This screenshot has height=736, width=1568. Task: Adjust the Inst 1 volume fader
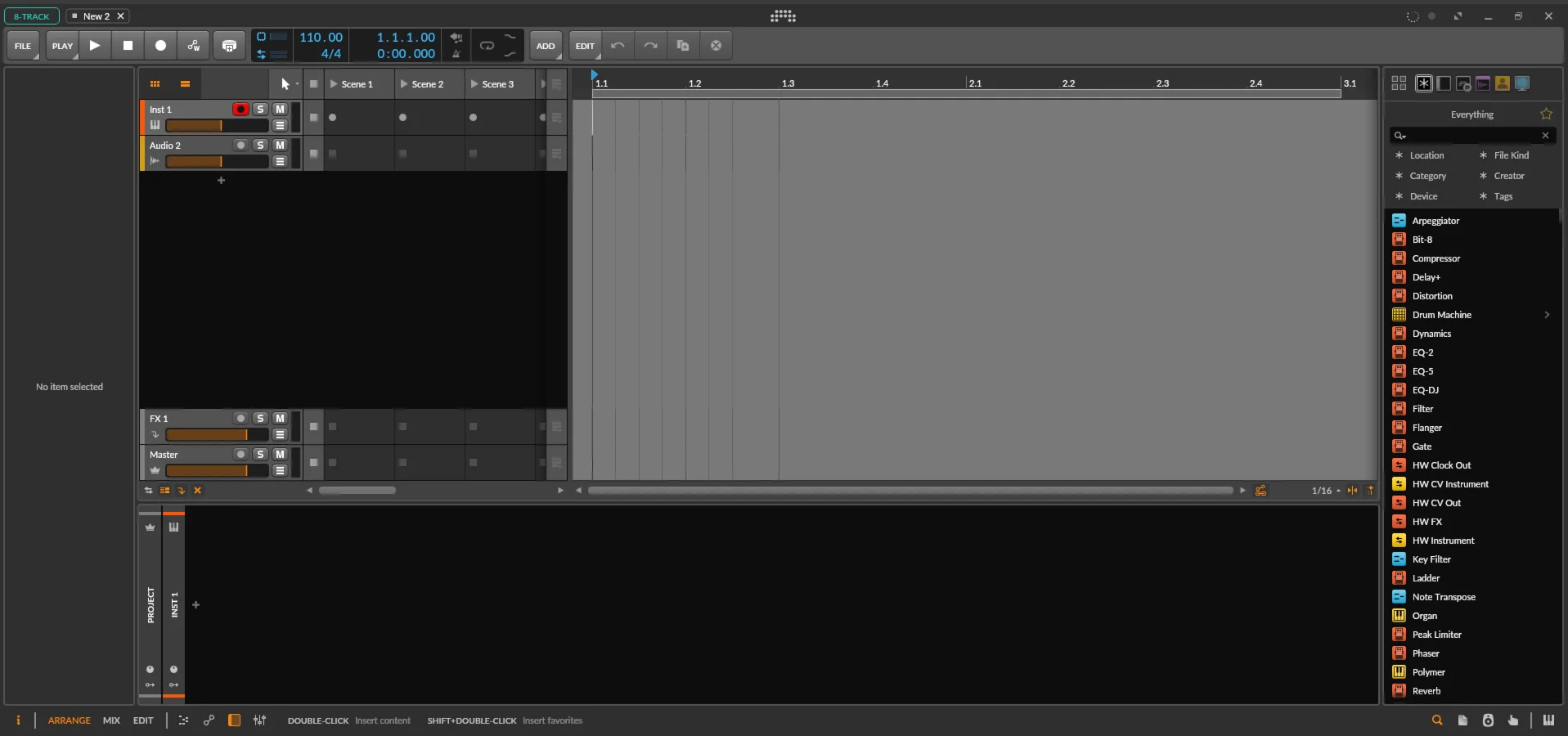tap(217, 125)
